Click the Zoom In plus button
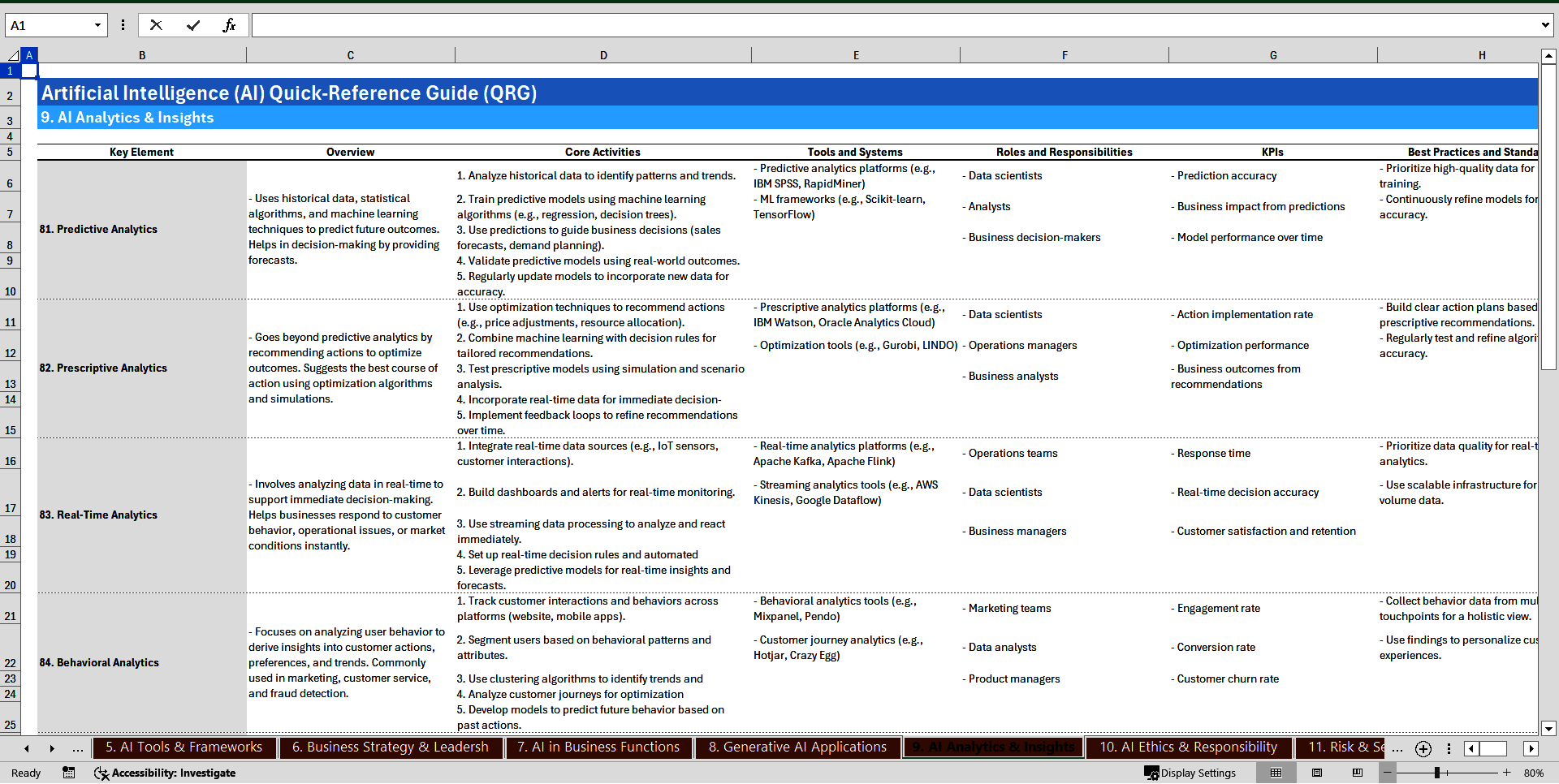 pos(1506,773)
